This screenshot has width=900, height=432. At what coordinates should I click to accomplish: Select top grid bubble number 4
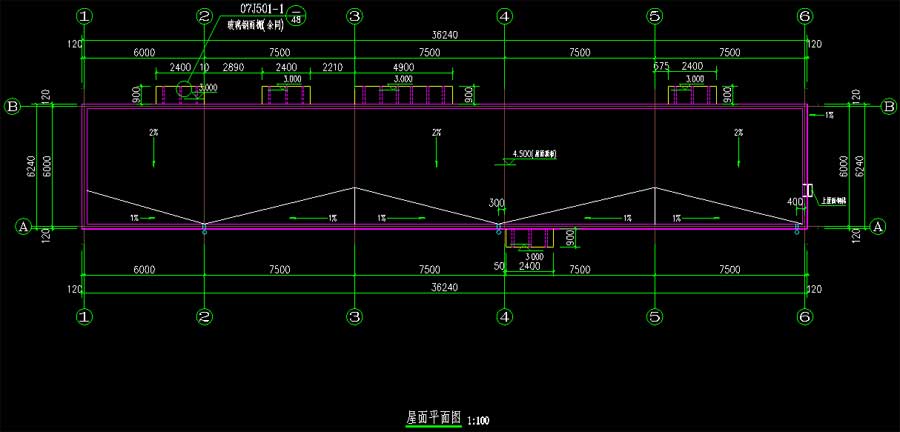point(505,17)
